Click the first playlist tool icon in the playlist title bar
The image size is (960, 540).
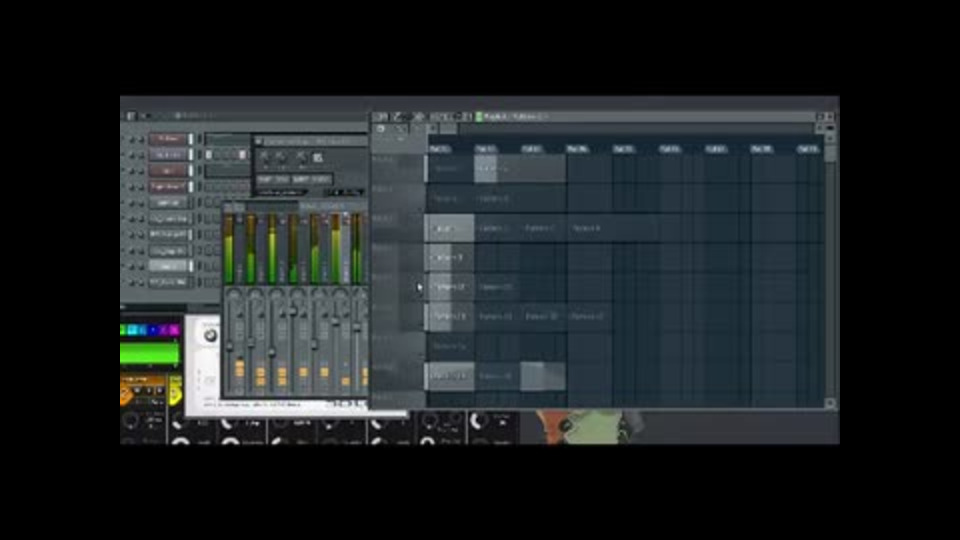tap(381, 116)
